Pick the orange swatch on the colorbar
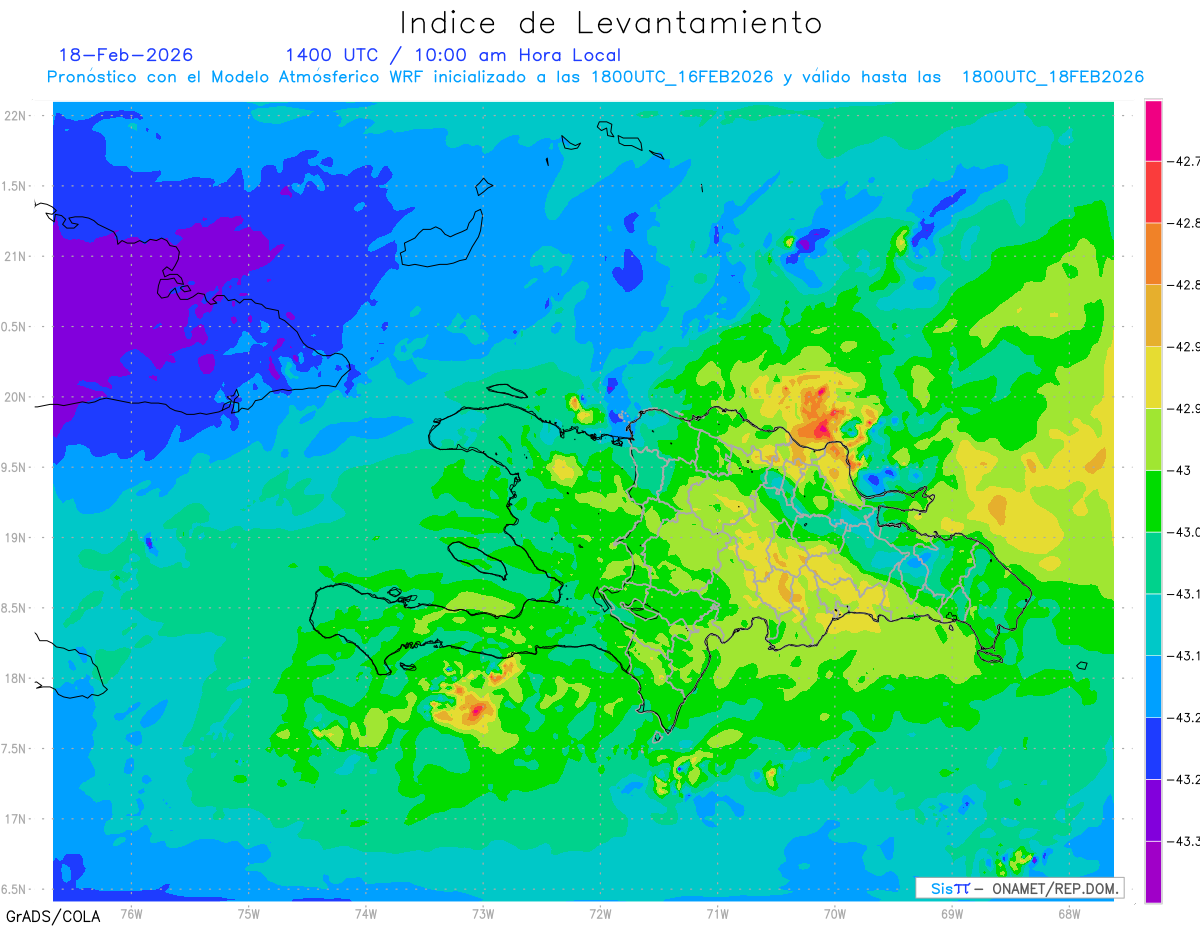1200x927 pixels. pos(1153,253)
